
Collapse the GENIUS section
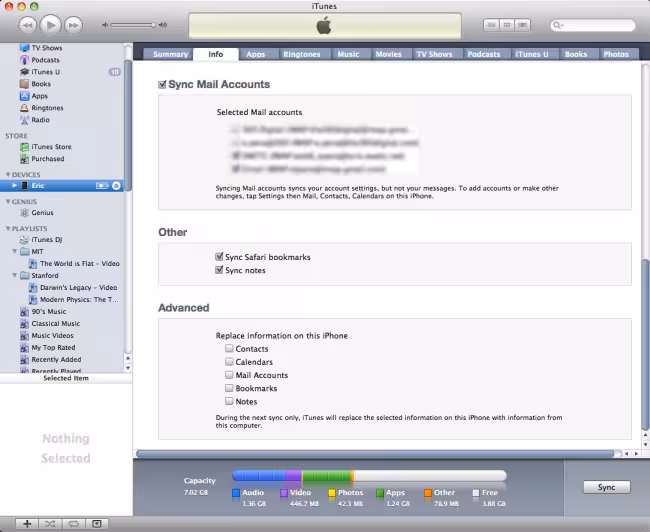pos(7,202)
